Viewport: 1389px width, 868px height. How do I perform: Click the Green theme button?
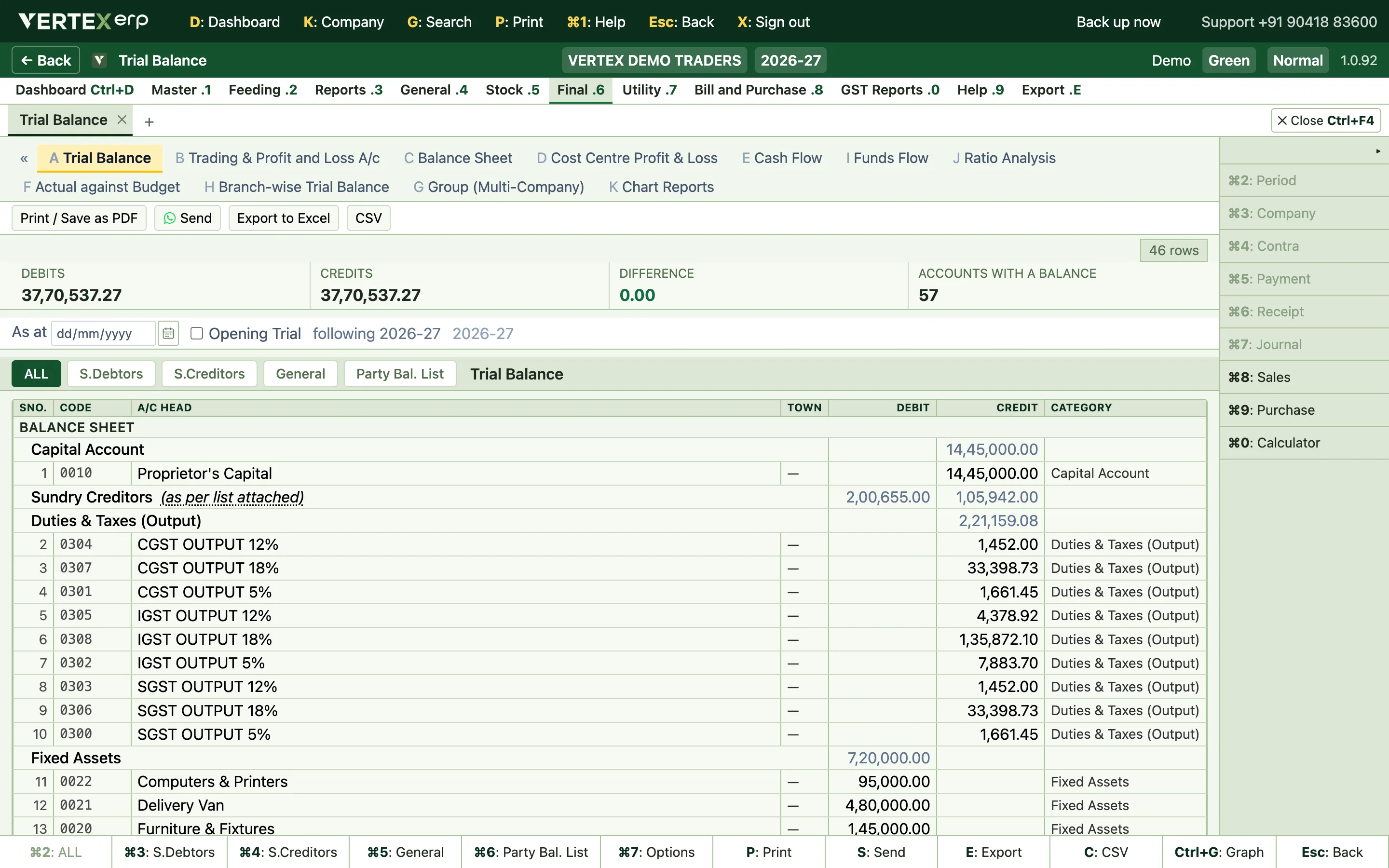pyautogui.click(x=1229, y=60)
